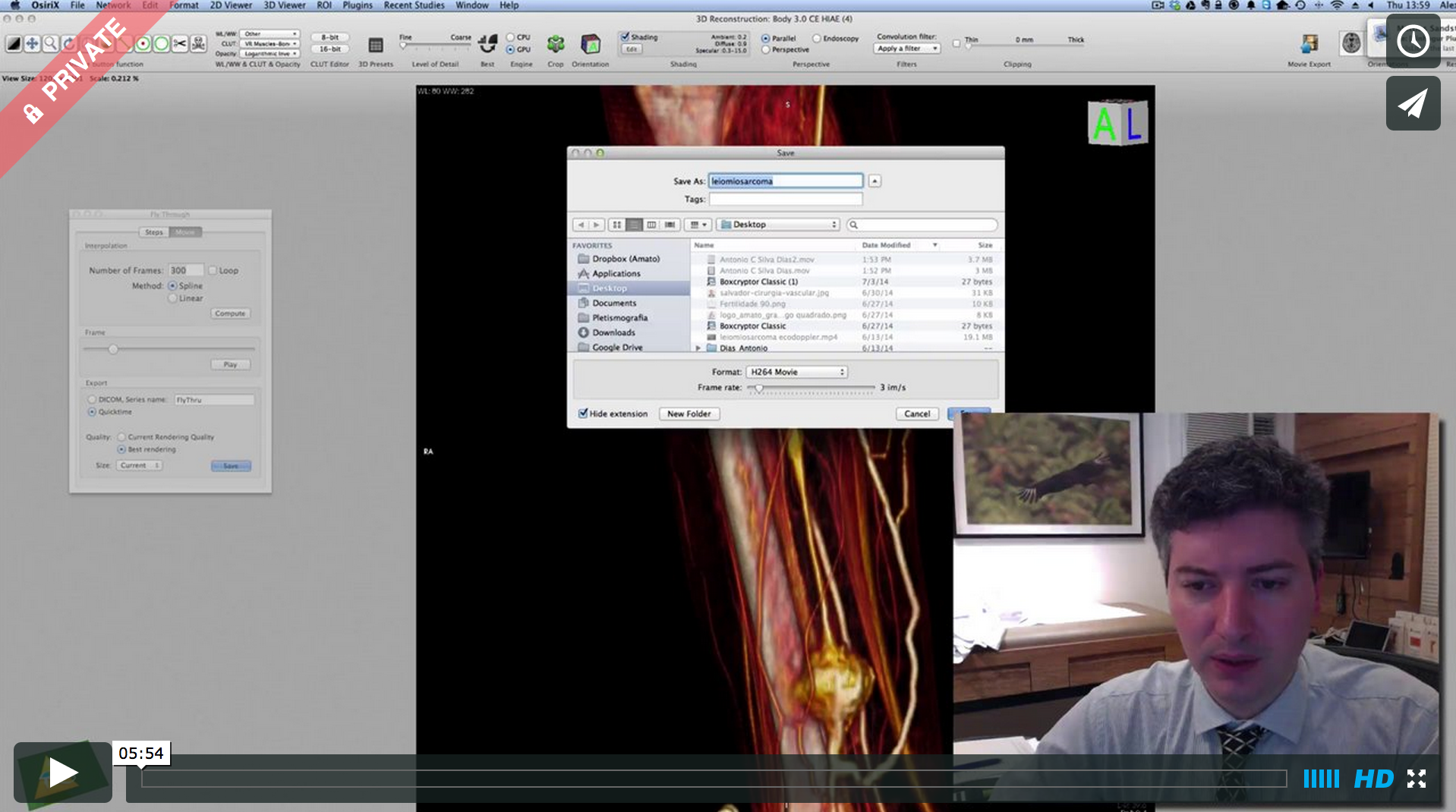Select the Perspective radio button
This screenshot has width=1456, height=812.
coord(765,50)
